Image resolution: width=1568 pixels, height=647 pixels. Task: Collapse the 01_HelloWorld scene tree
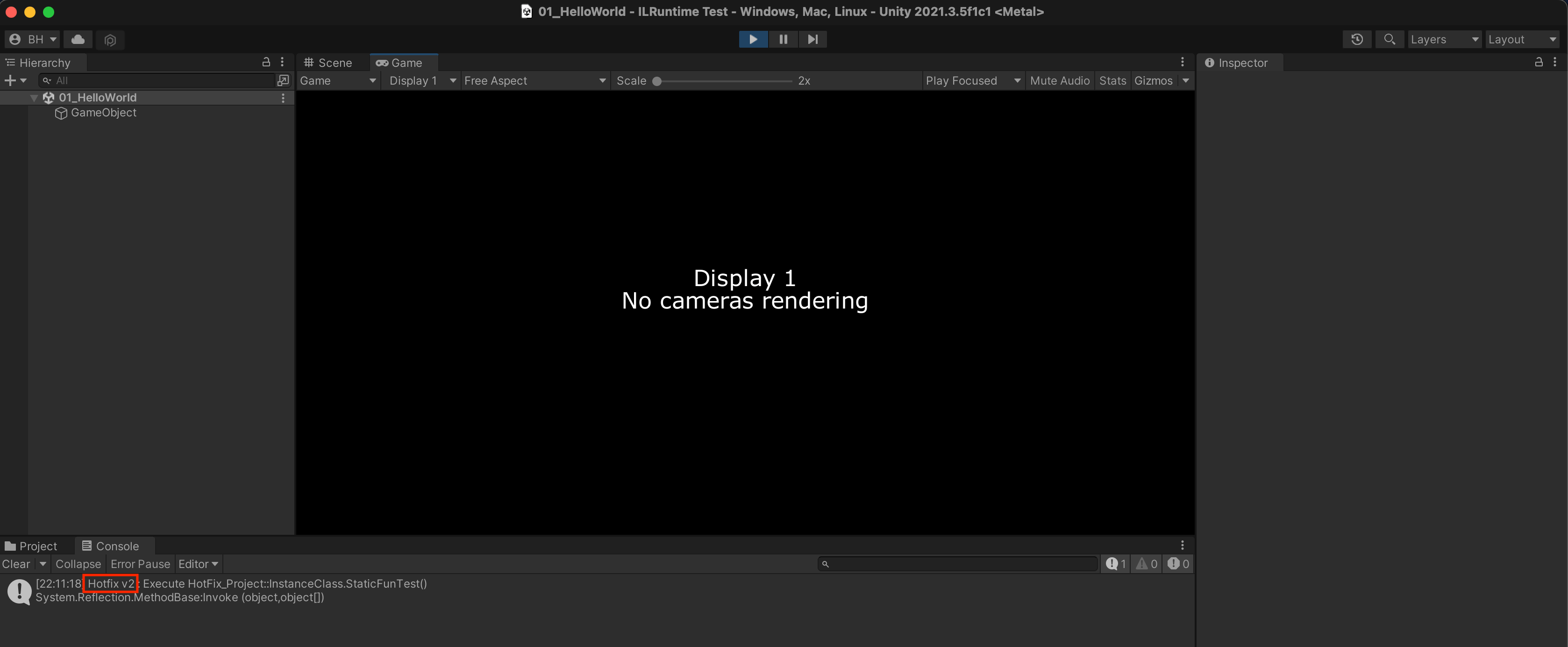34,98
